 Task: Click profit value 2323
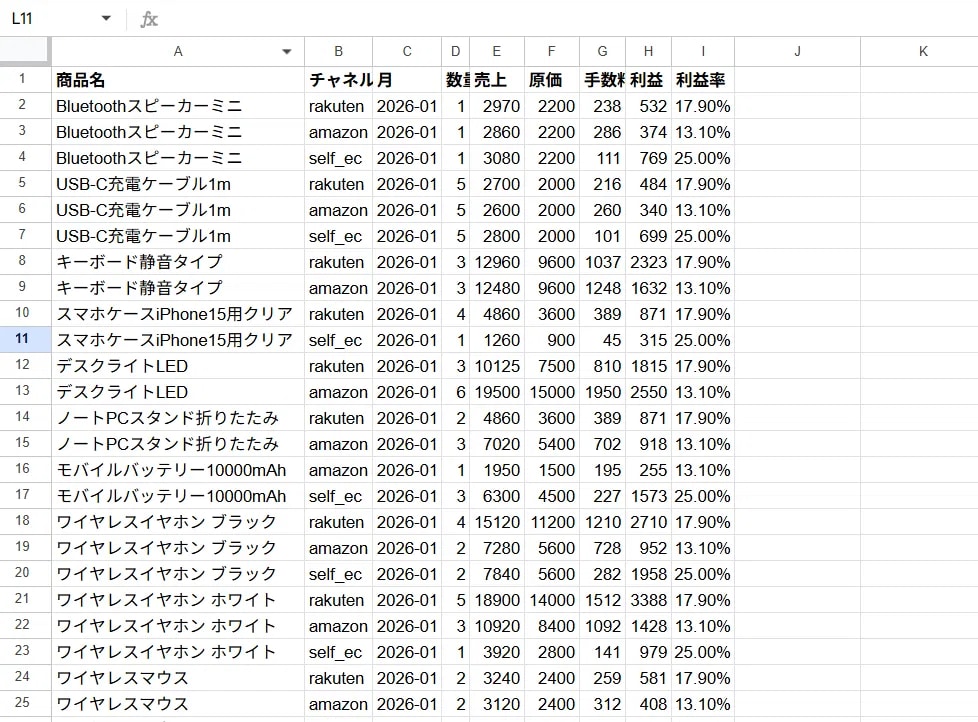tap(649, 262)
